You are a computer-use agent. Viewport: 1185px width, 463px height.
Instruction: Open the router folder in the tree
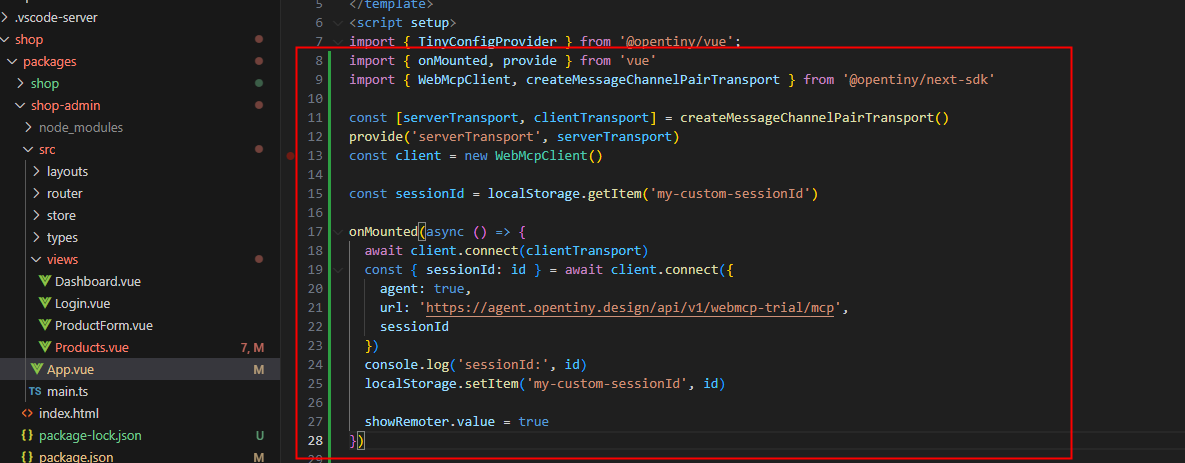[x=64, y=194]
